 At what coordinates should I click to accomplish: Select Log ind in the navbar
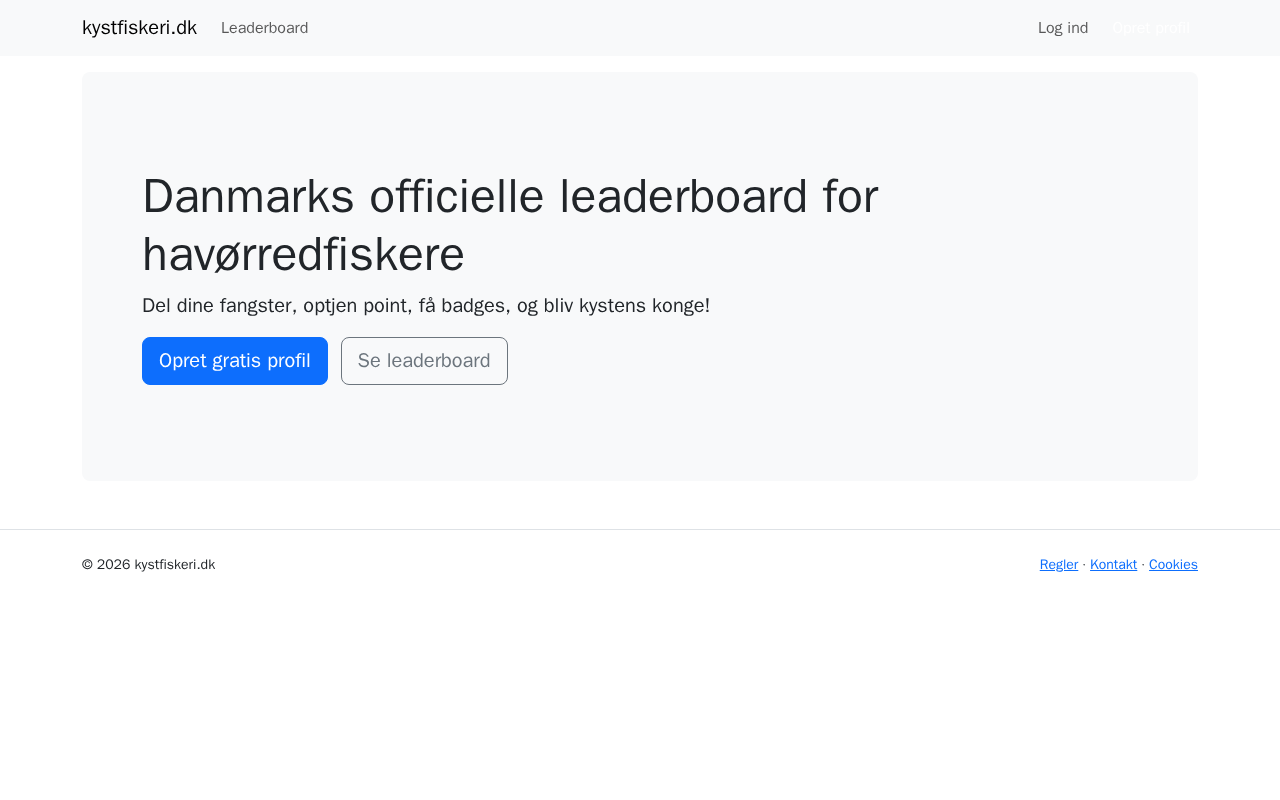point(1062,28)
